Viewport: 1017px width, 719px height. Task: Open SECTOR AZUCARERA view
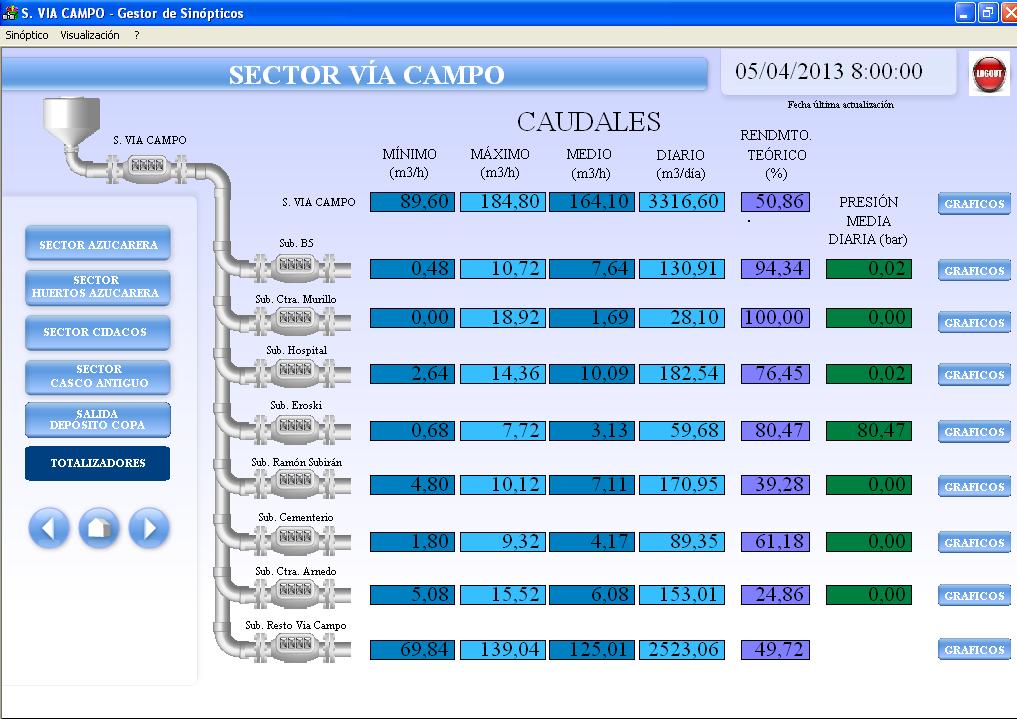(x=98, y=244)
